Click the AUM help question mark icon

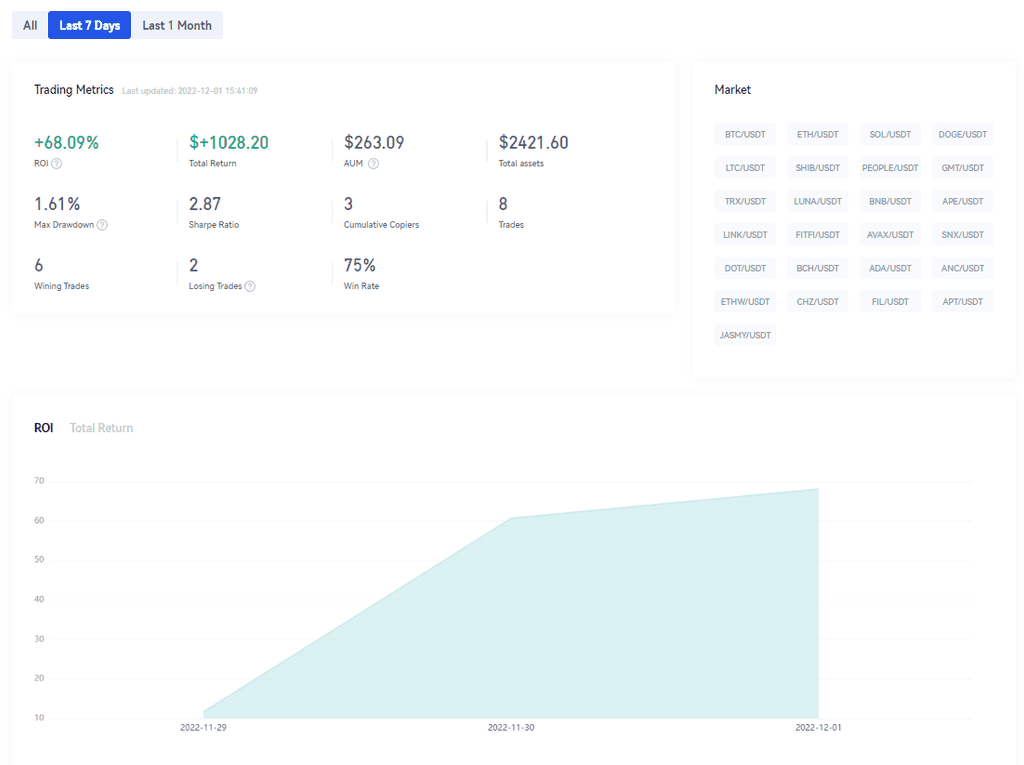click(x=373, y=164)
